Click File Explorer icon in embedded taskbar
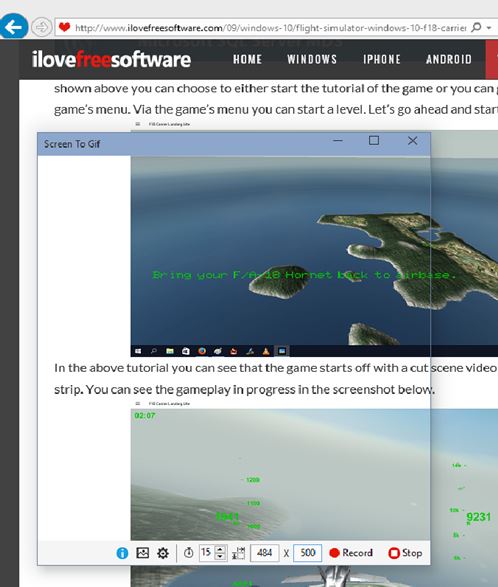Viewport: 498px width, 587px height. pos(170,351)
